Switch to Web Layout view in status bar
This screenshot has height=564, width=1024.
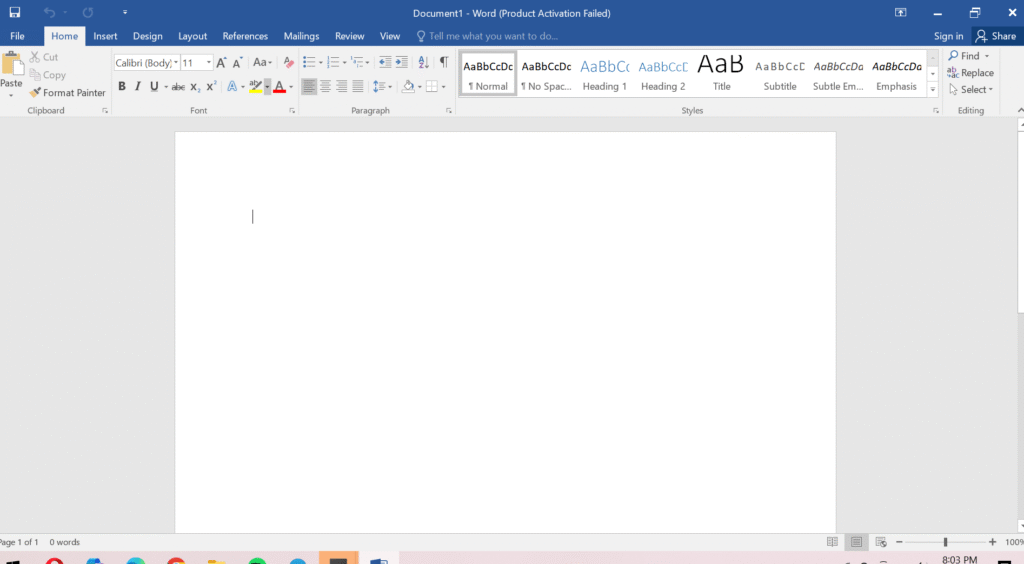[881, 542]
